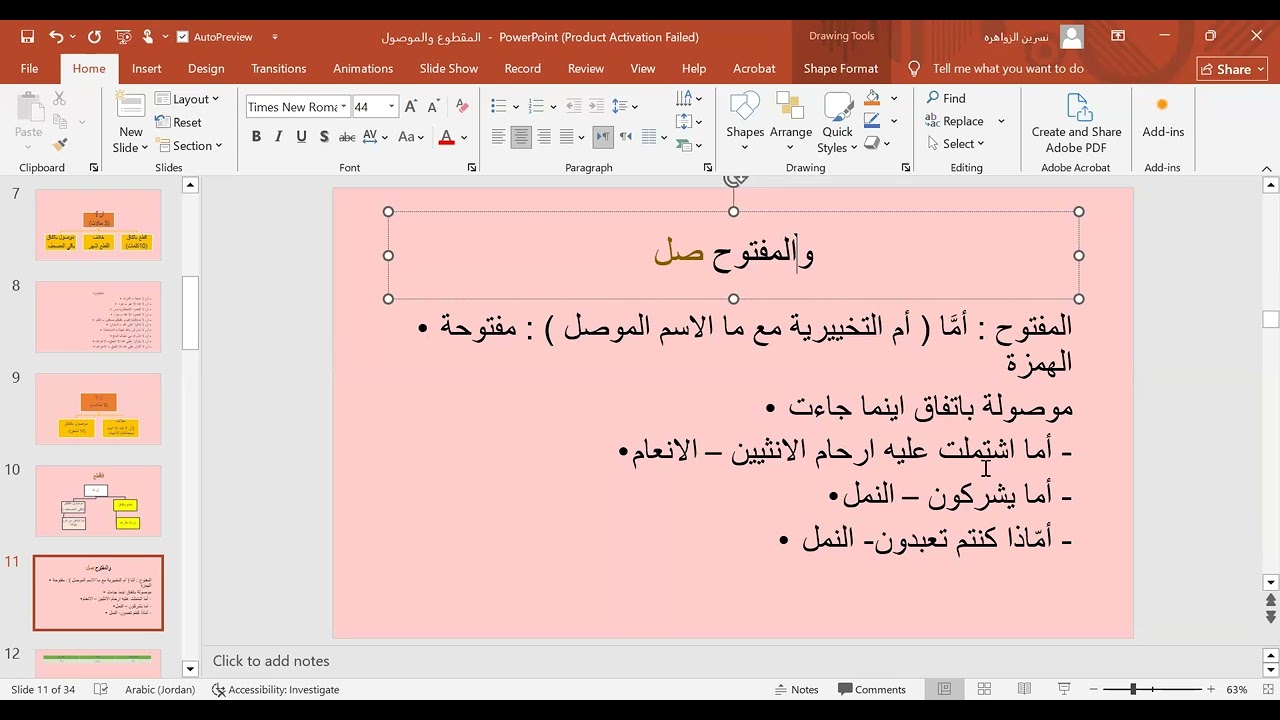Screen dimensions: 1280x720
Task: Open Quick Styles gallery
Action: [838, 123]
